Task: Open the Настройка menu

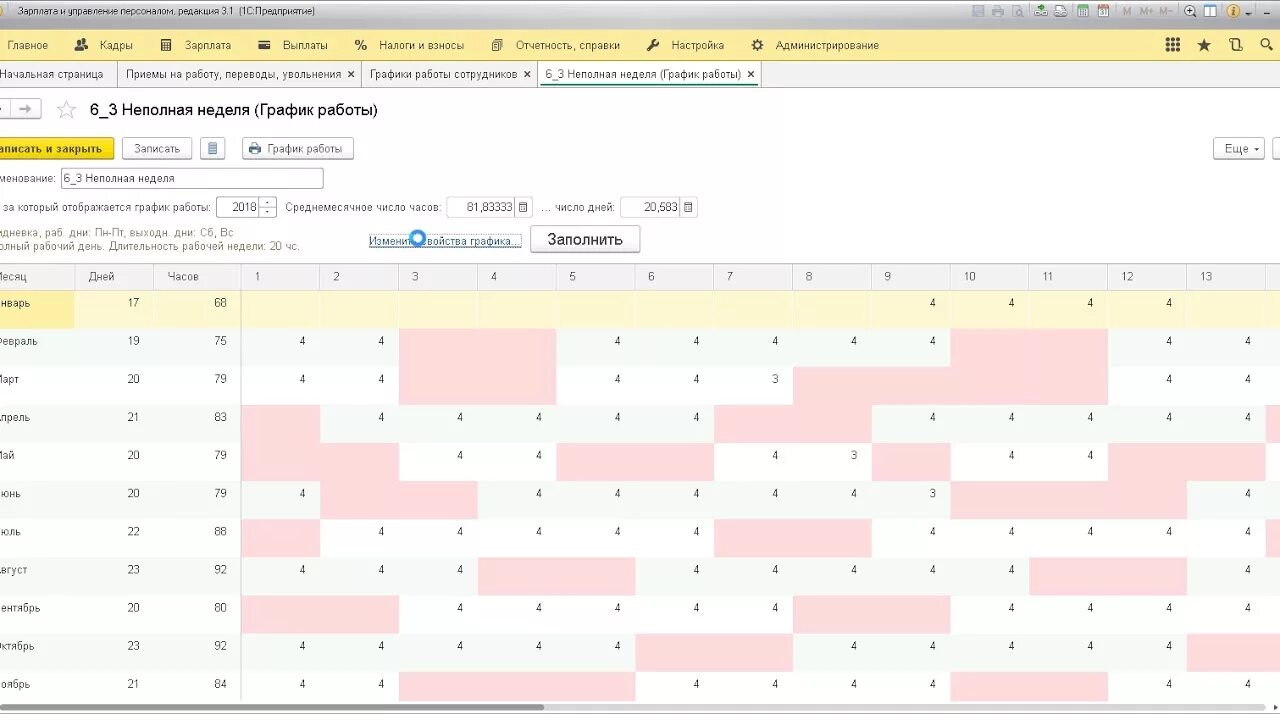Action: coord(685,45)
